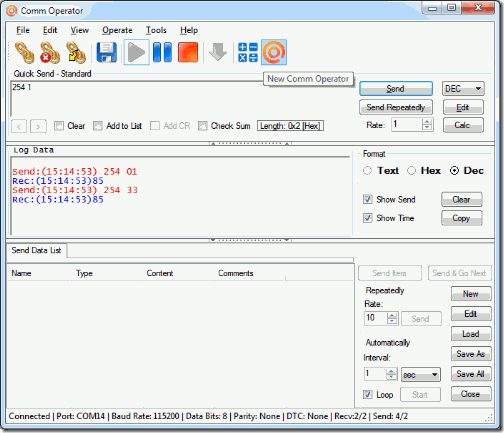Image resolution: width=504 pixels, height=433 pixels.
Task: Open the calculator toolbar icon
Action: click(x=248, y=52)
